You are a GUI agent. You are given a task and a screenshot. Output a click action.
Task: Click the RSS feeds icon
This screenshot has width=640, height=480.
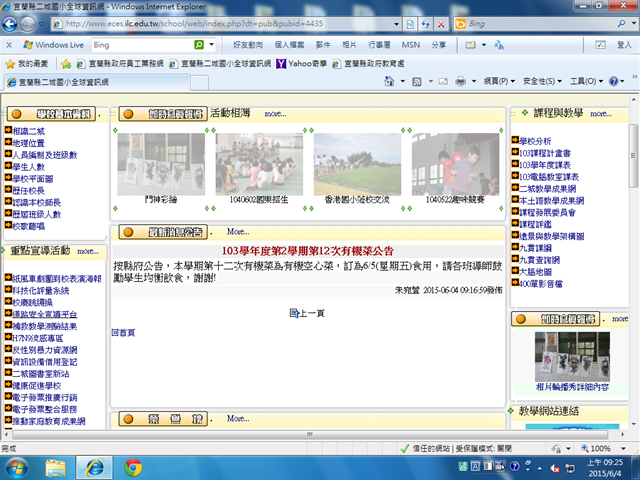[417, 82]
